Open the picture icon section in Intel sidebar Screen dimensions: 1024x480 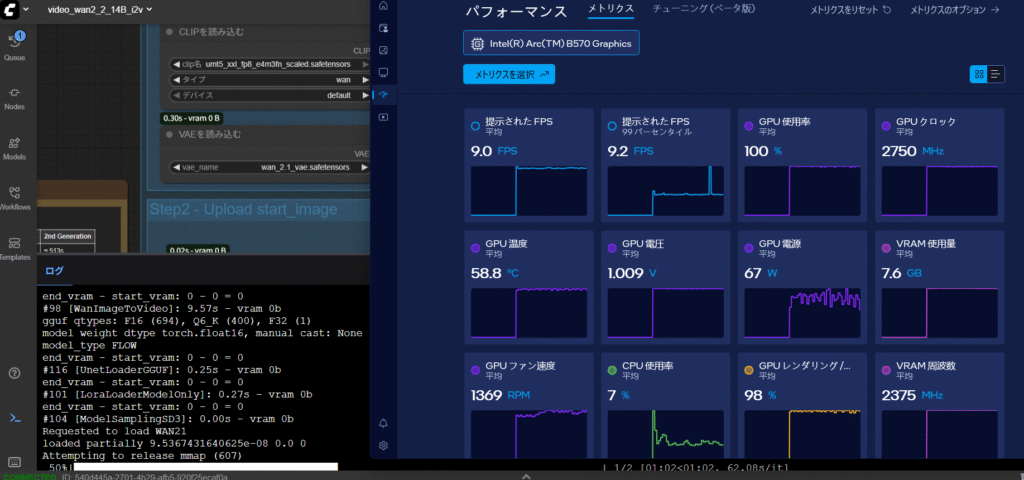pyautogui.click(x=383, y=50)
